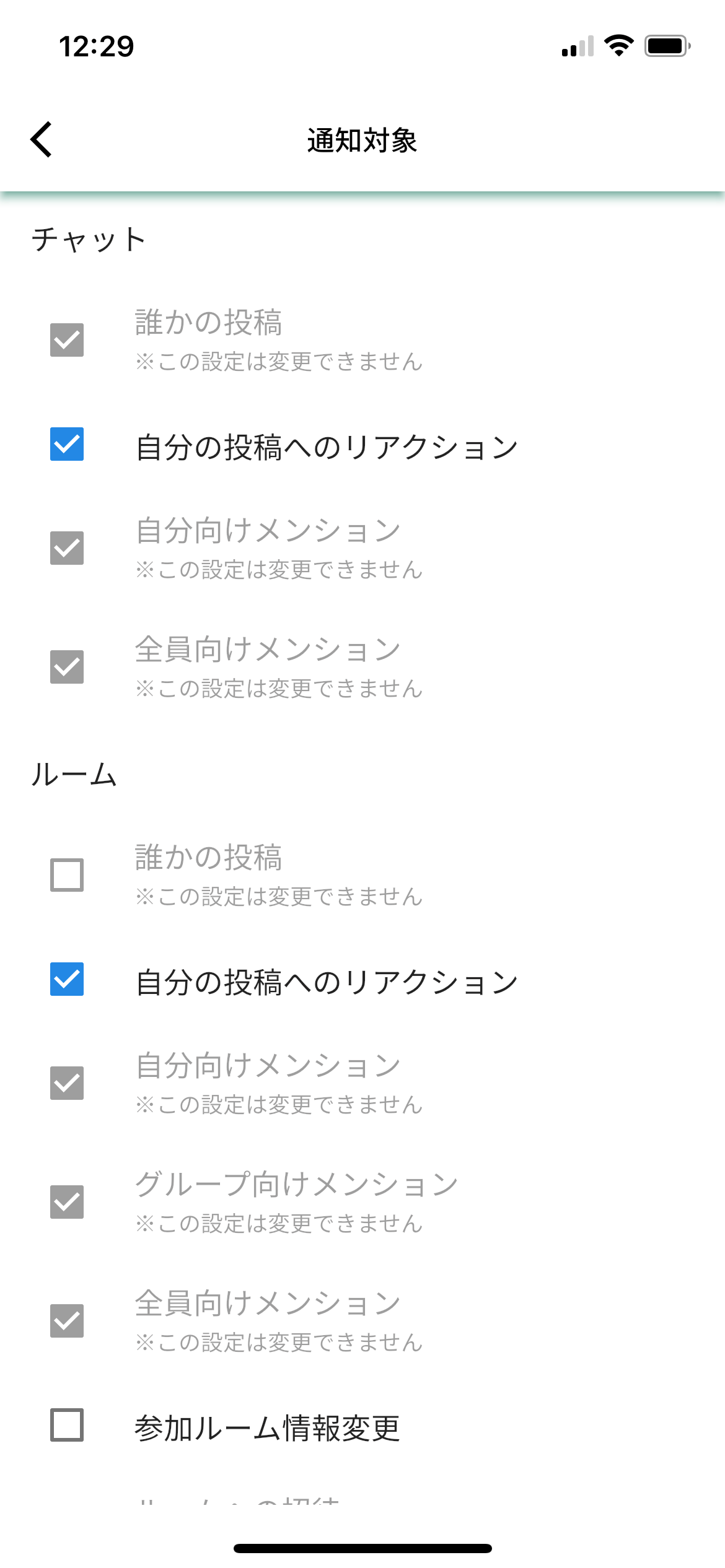The image size is (725, 1568).
Task: Tap the グループ向けメンション label
Action: (x=296, y=1184)
